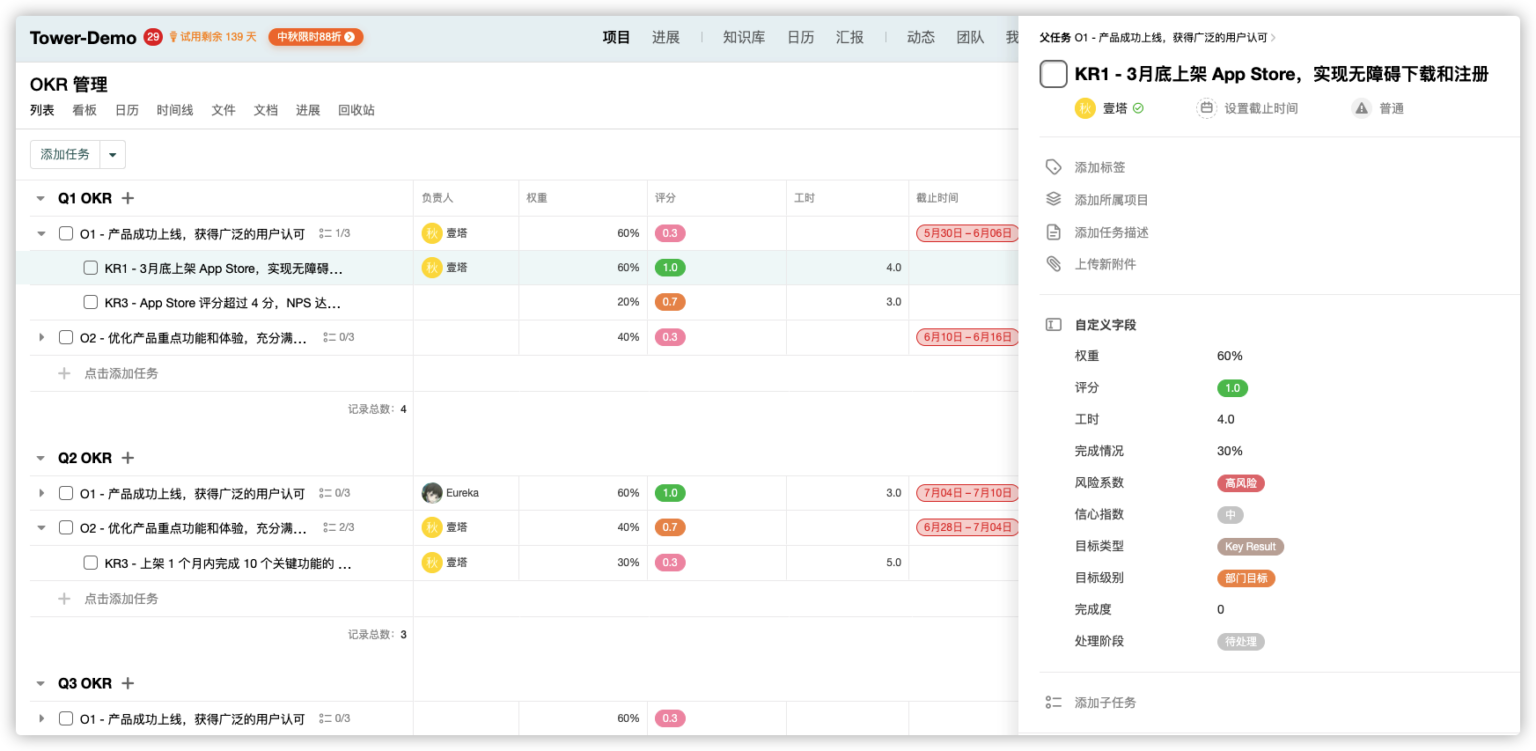
Task: Click the 添加子任务 subtask icon
Action: pyautogui.click(x=1053, y=702)
